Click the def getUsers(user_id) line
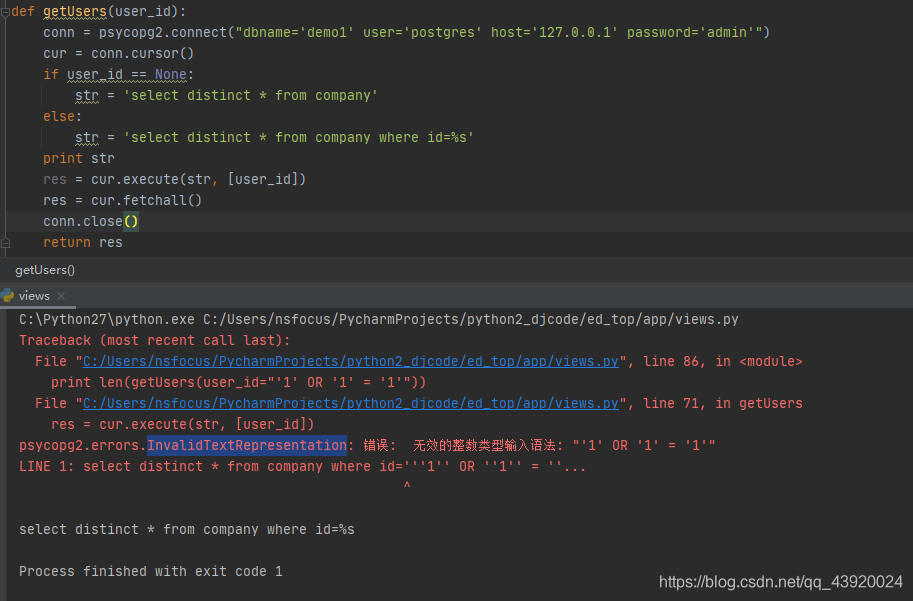 point(99,12)
